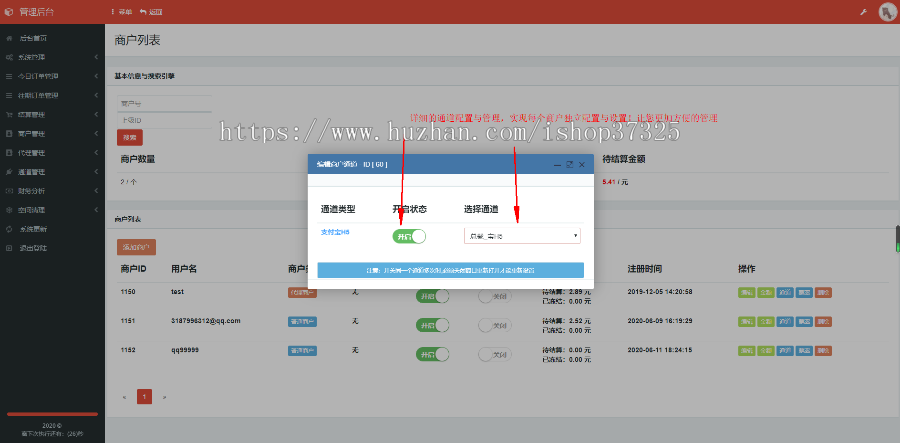The image size is (900, 443).
Task: Expand 系统管理 using its chevron
Action: tap(96, 57)
